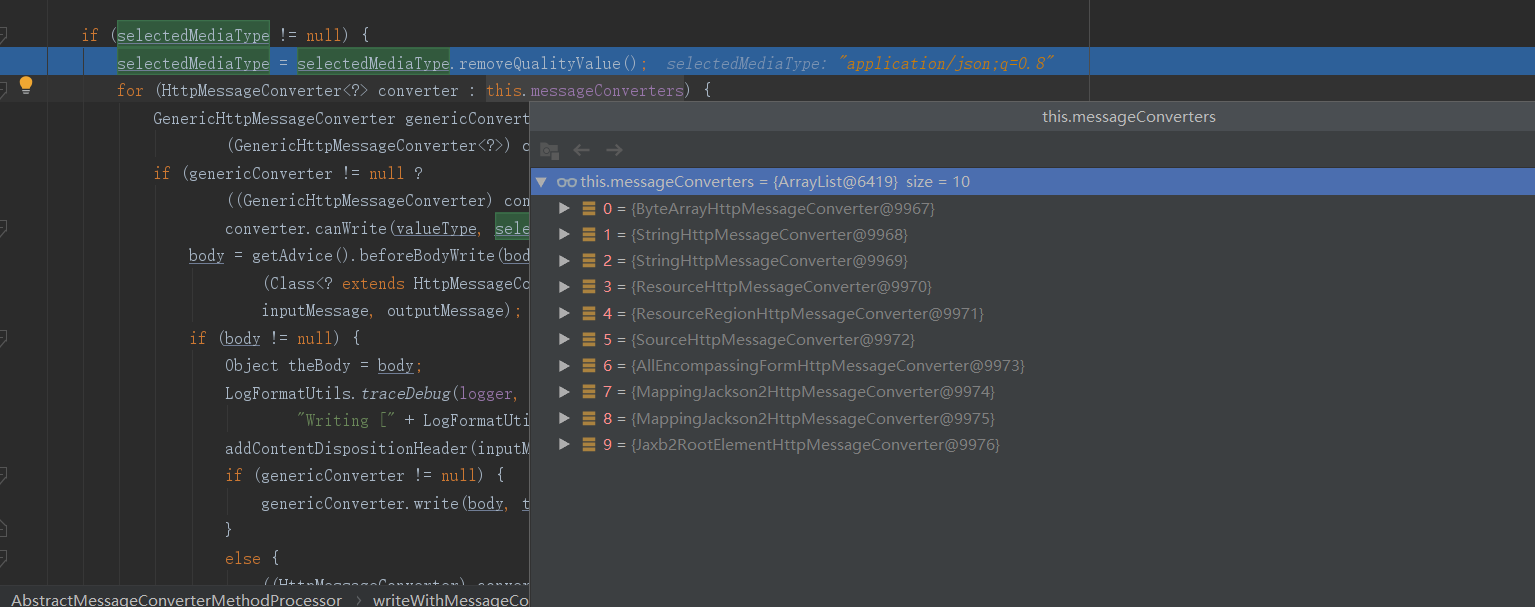This screenshot has height=607, width=1535.
Task: Click the field icon of SourceHttpMessageConverter@9972
Action: click(x=590, y=340)
